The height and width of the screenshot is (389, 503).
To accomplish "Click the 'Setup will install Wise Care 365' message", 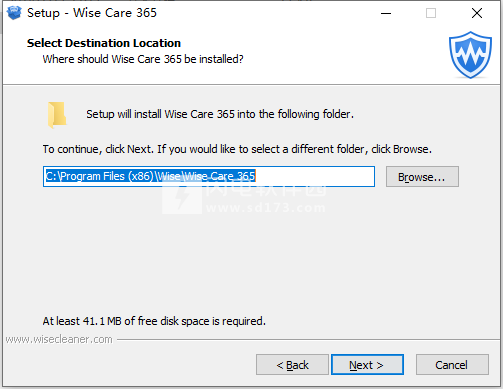I will (x=220, y=114).
